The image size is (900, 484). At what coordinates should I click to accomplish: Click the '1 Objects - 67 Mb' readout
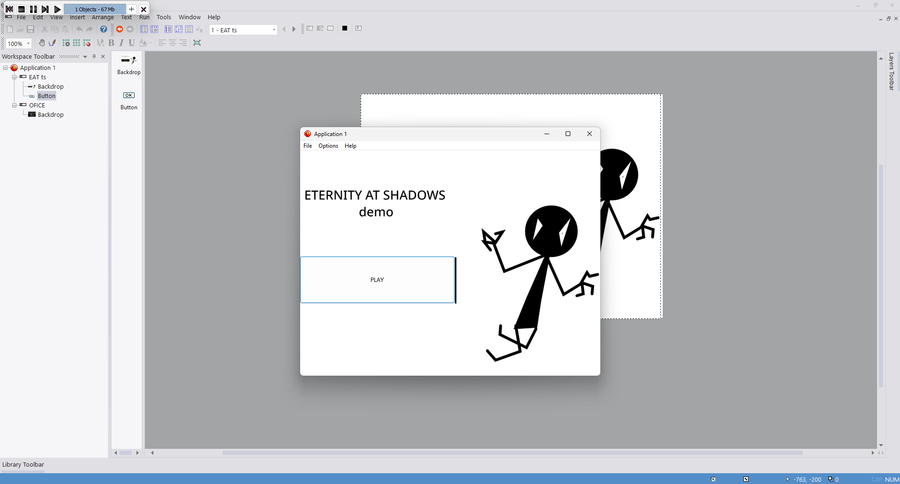(95, 9)
